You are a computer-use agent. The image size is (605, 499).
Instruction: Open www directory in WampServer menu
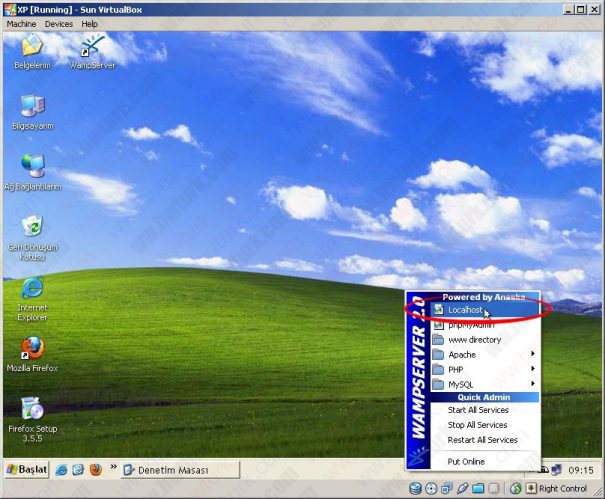click(x=485, y=340)
